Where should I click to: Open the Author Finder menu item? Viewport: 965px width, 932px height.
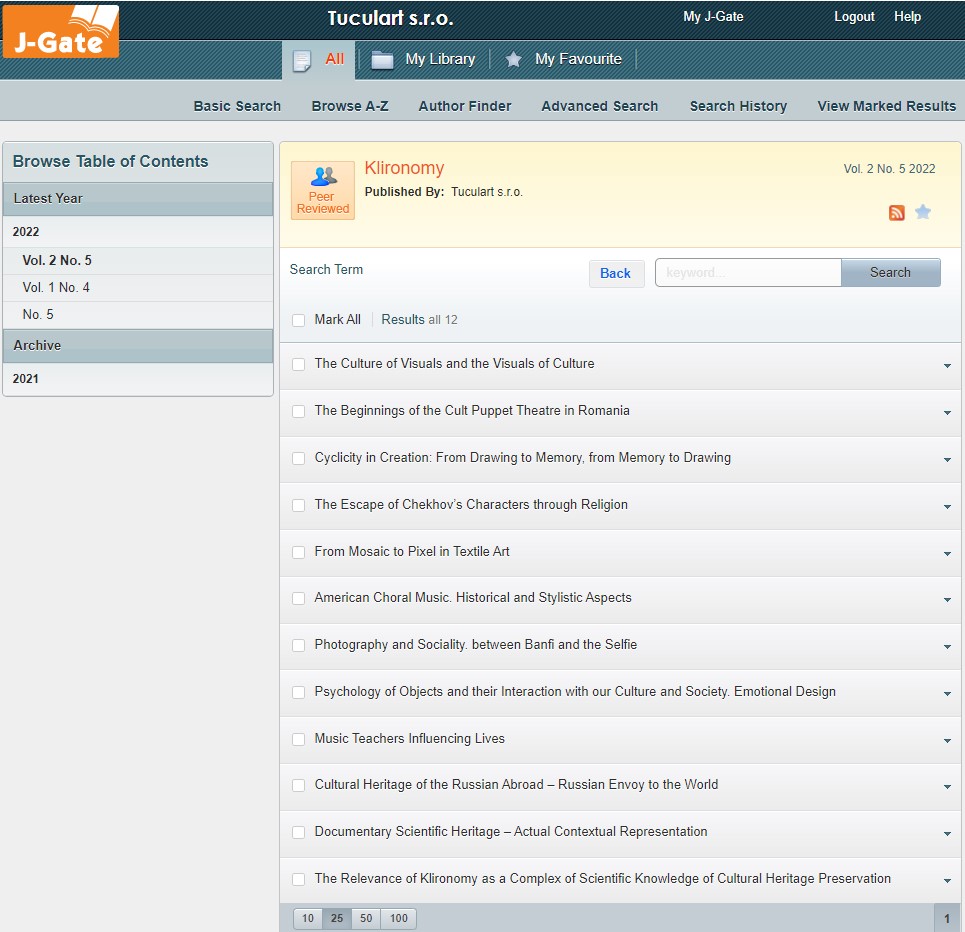[x=464, y=106]
